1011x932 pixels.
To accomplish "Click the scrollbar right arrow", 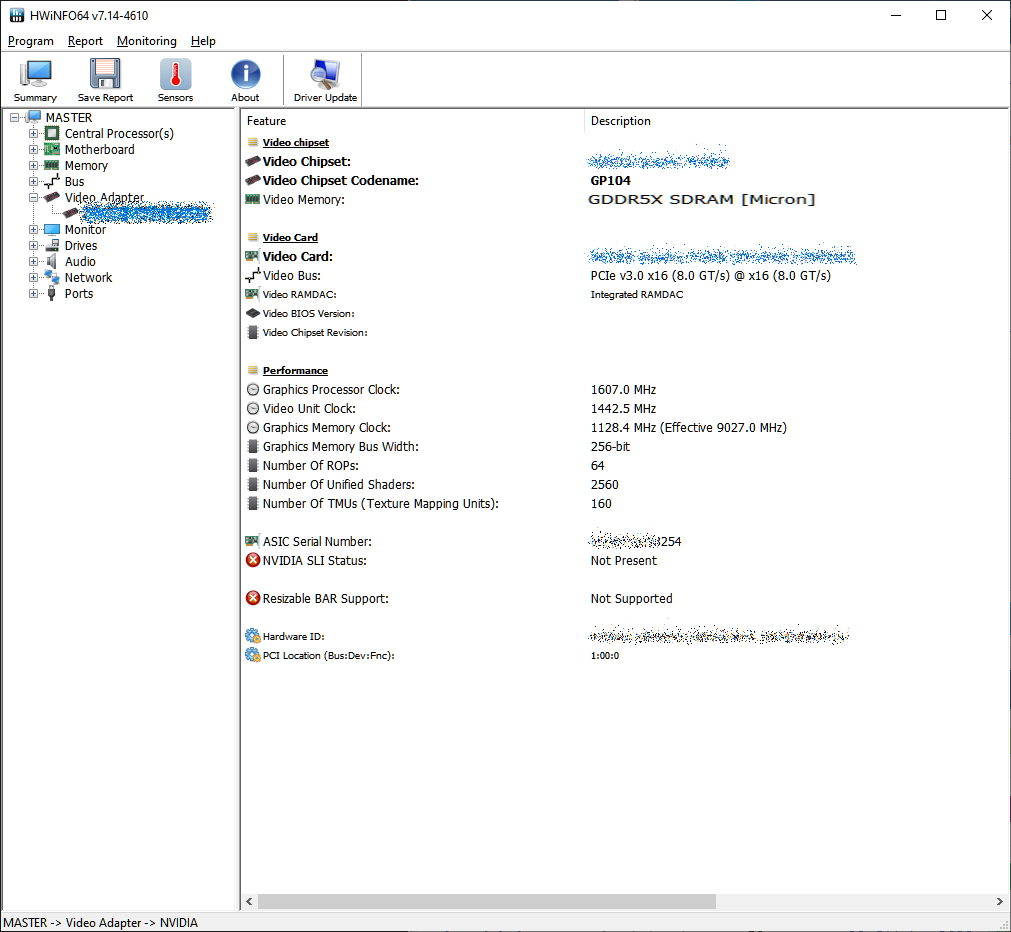I will (x=999, y=901).
